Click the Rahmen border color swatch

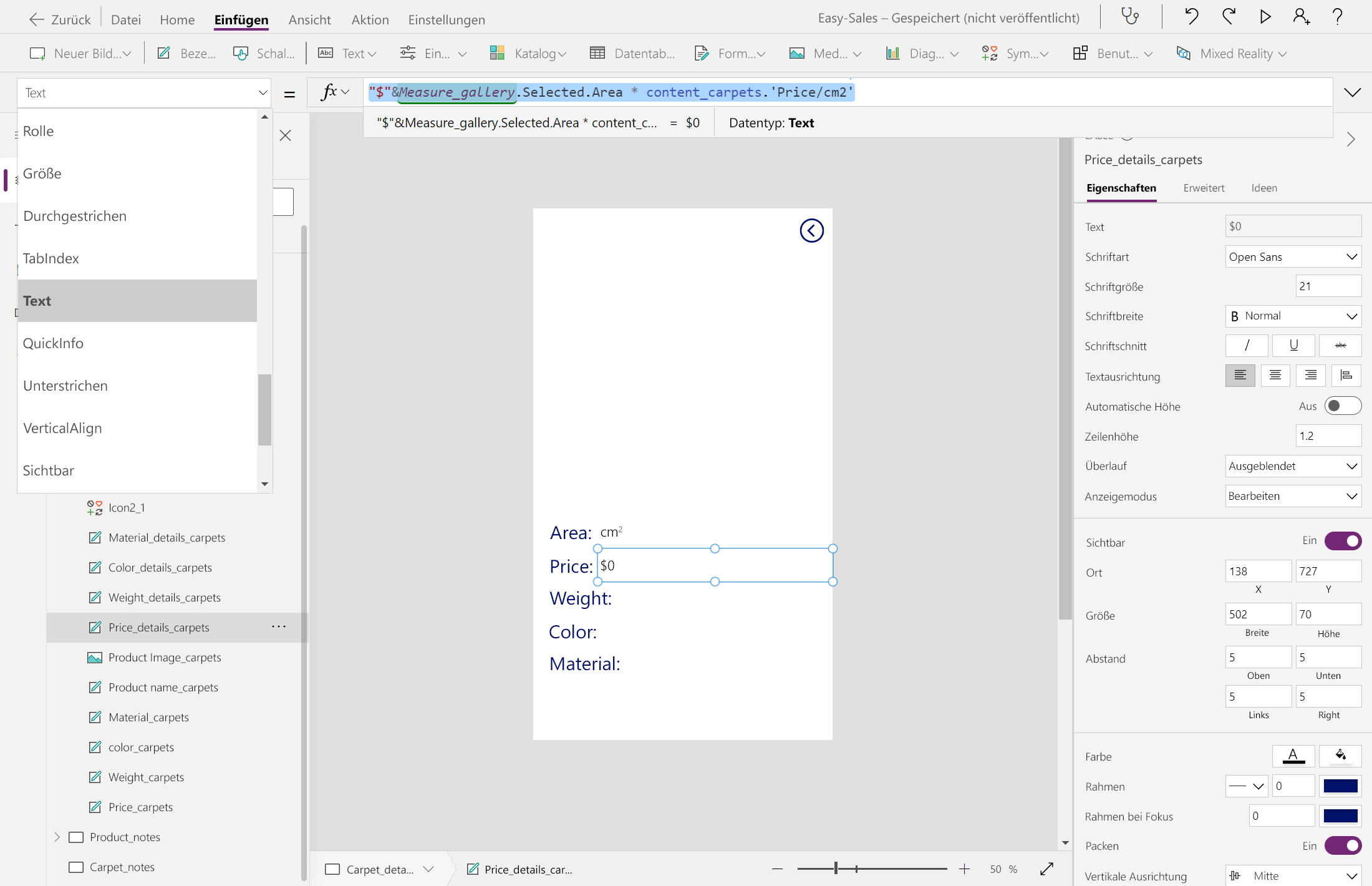pos(1340,786)
